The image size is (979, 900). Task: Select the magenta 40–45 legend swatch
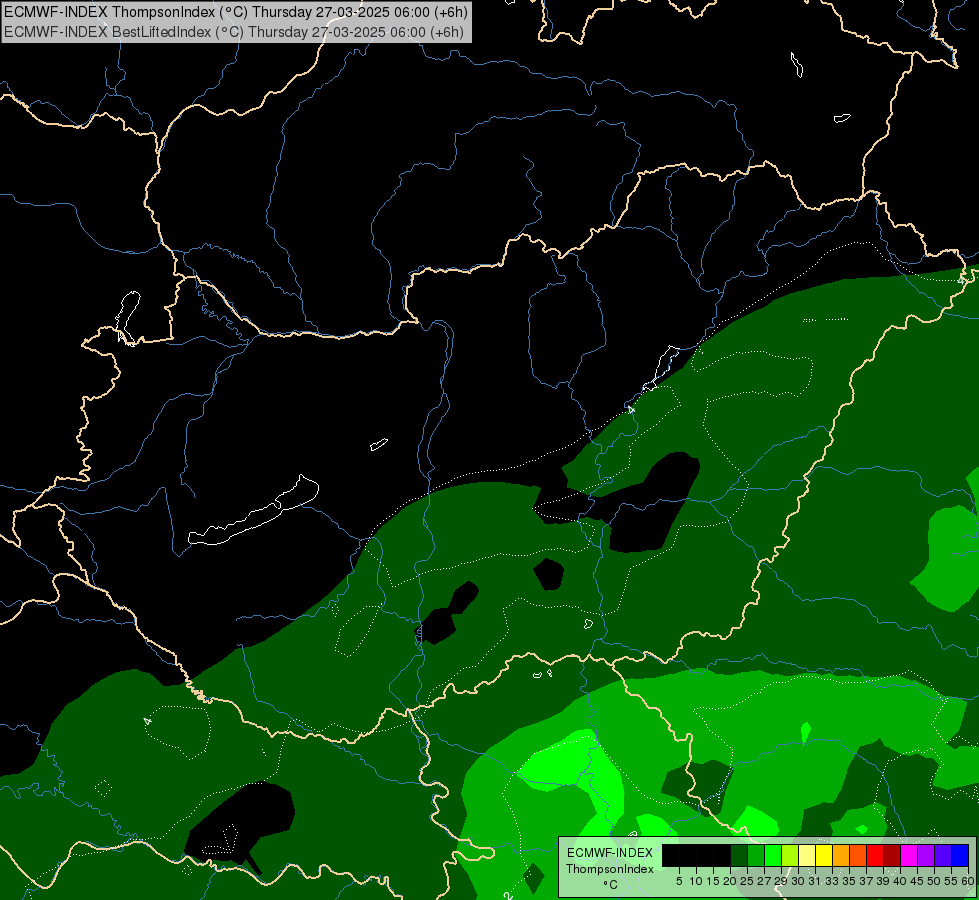909,855
